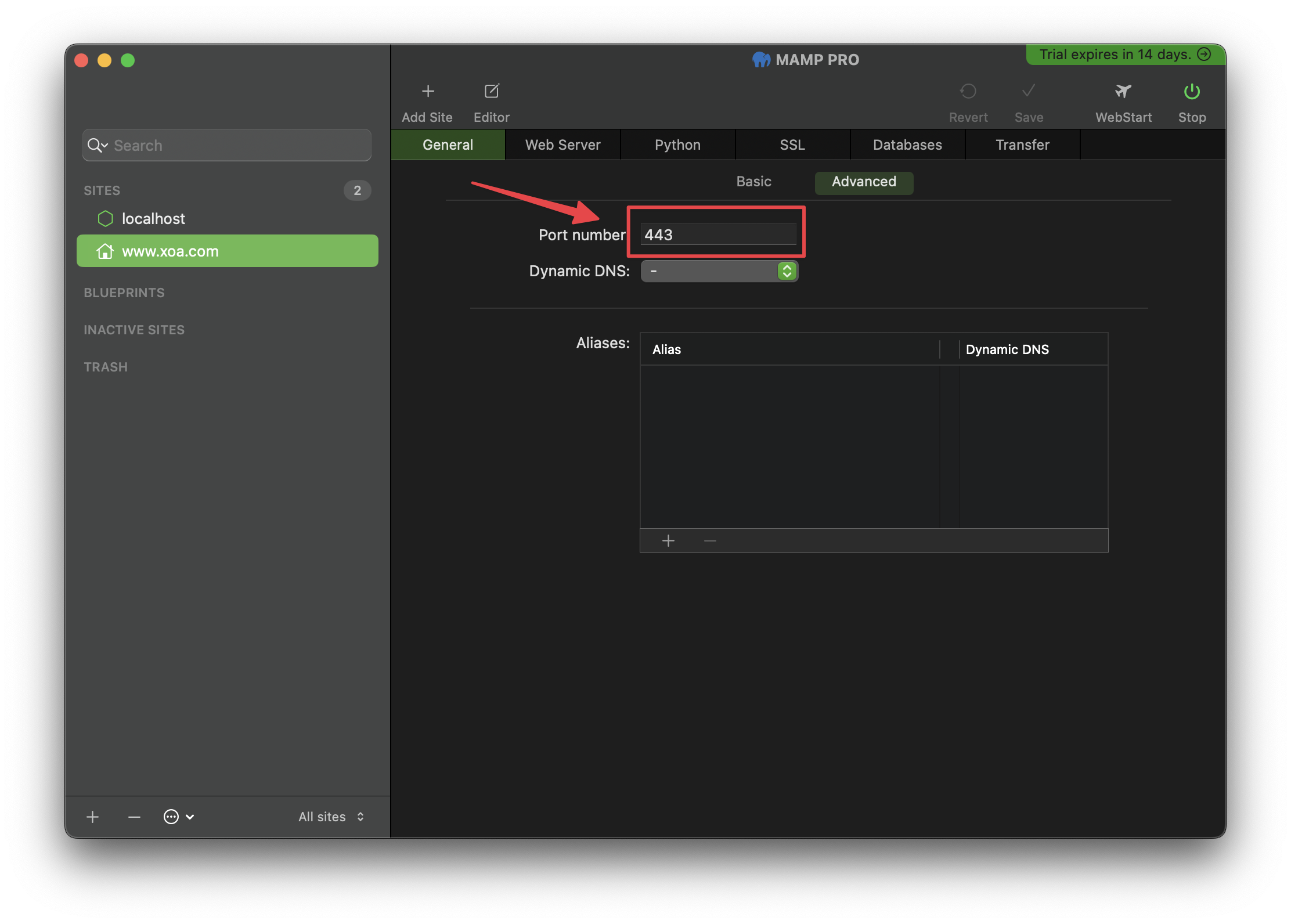1291x924 pixels.
Task: Click sidebar bottom add site plus
Action: click(x=93, y=817)
